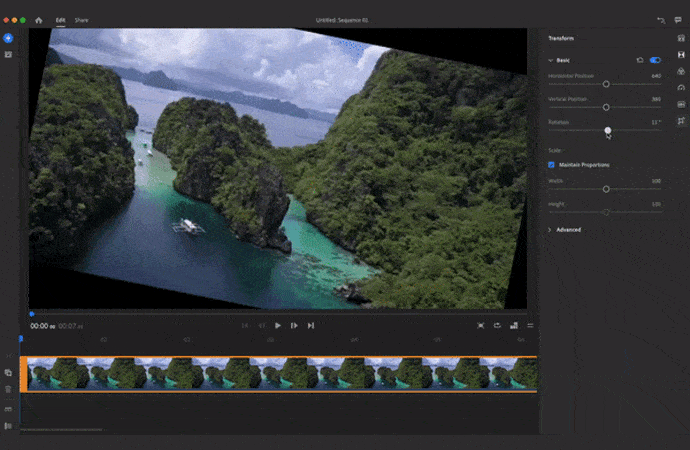
Task: Click the go to end playback button
Action: (311, 326)
